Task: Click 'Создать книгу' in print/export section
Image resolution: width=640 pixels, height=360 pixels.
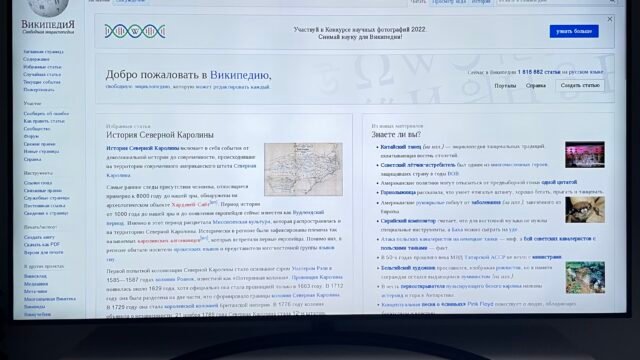Action: [x=39, y=237]
